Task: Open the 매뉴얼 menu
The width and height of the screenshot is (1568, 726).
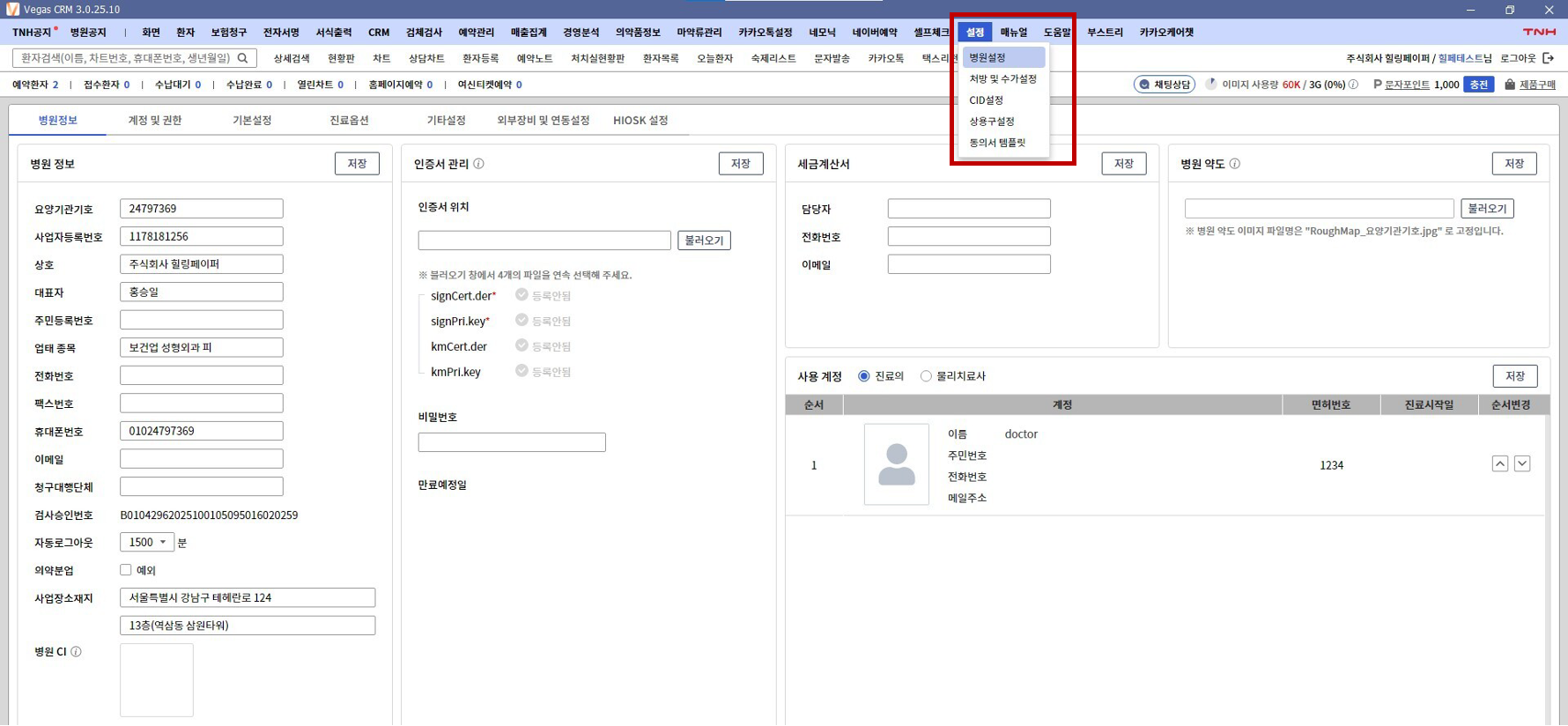Action: point(1014,32)
